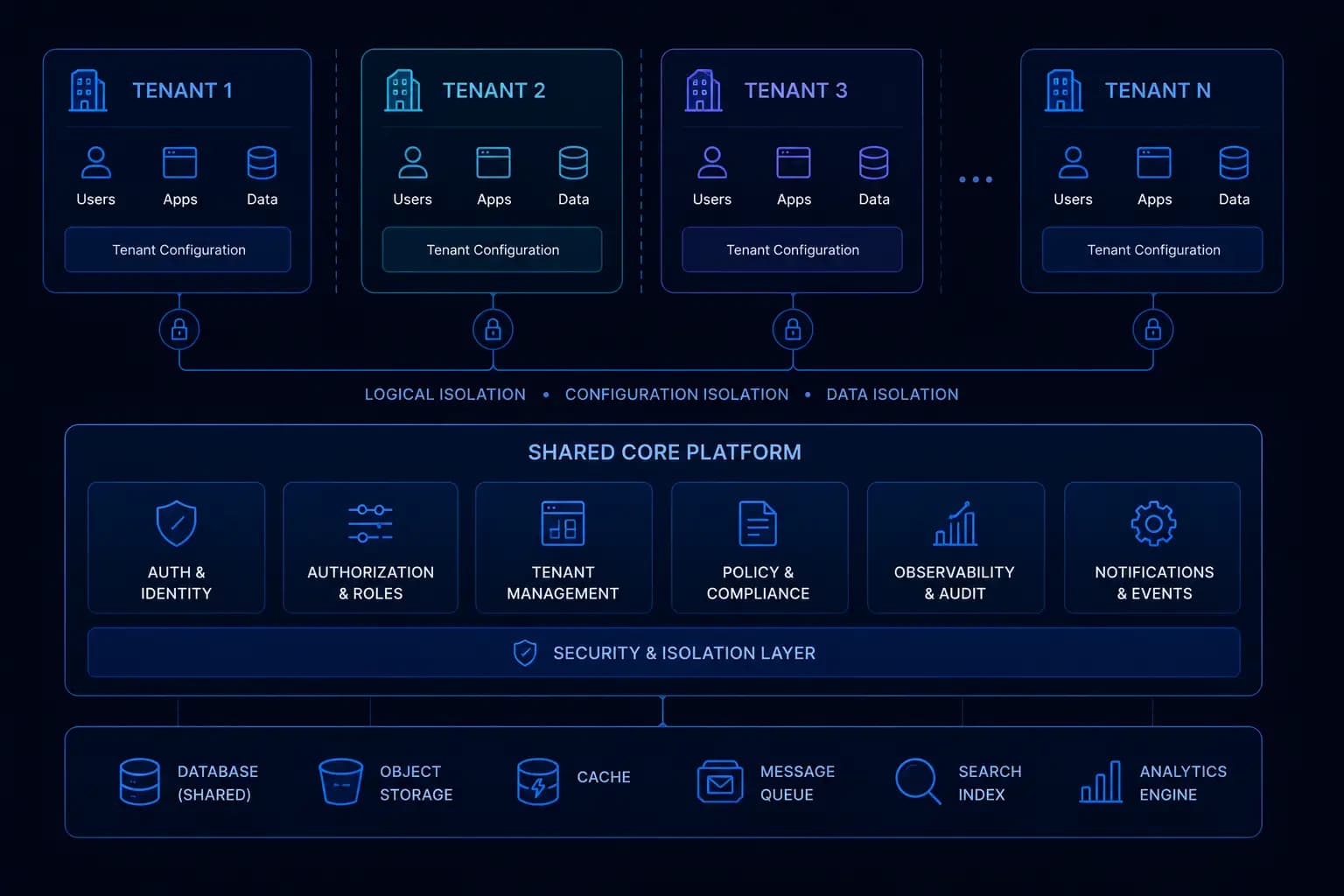Click the LOGICAL ISOLATION label
Viewport: 1344px width, 896px height.
tap(444, 395)
